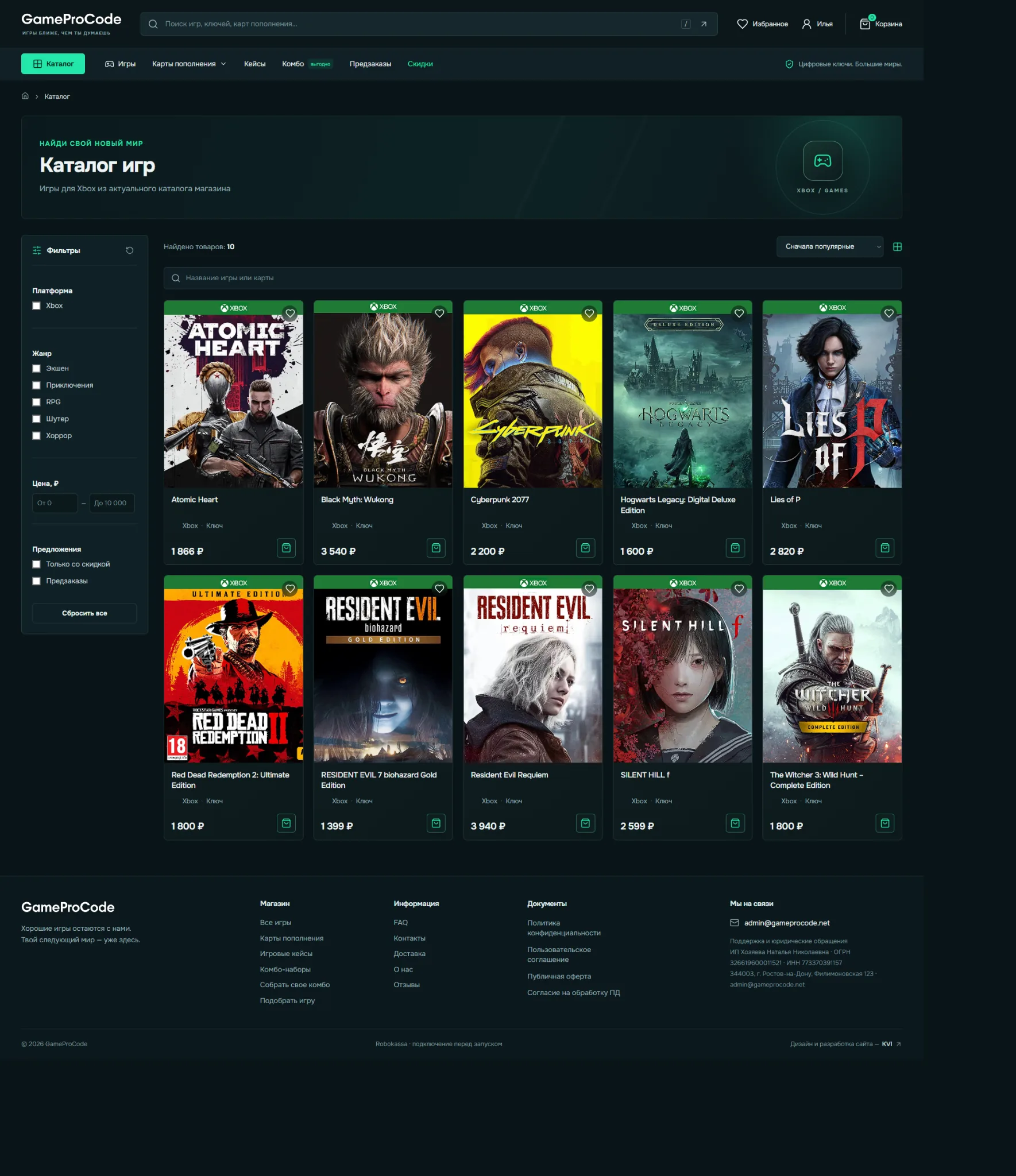Open the Lies of P title link
The image size is (1016, 1176).
click(x=785, y=500)
